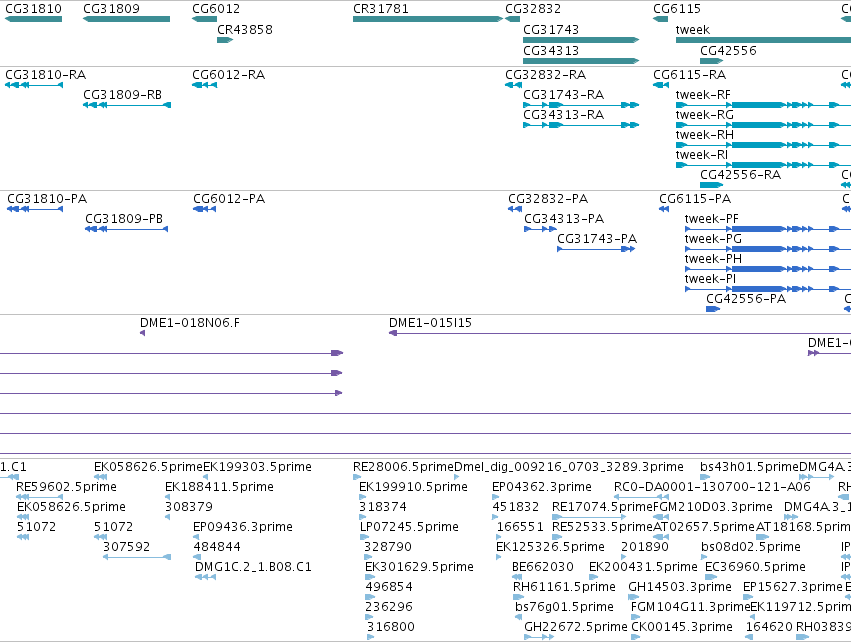Image resolution: width=851 pixels, height=642 pixels.
Task: Click the CG34313-RA transcript glyph
Action: [581, 125]
